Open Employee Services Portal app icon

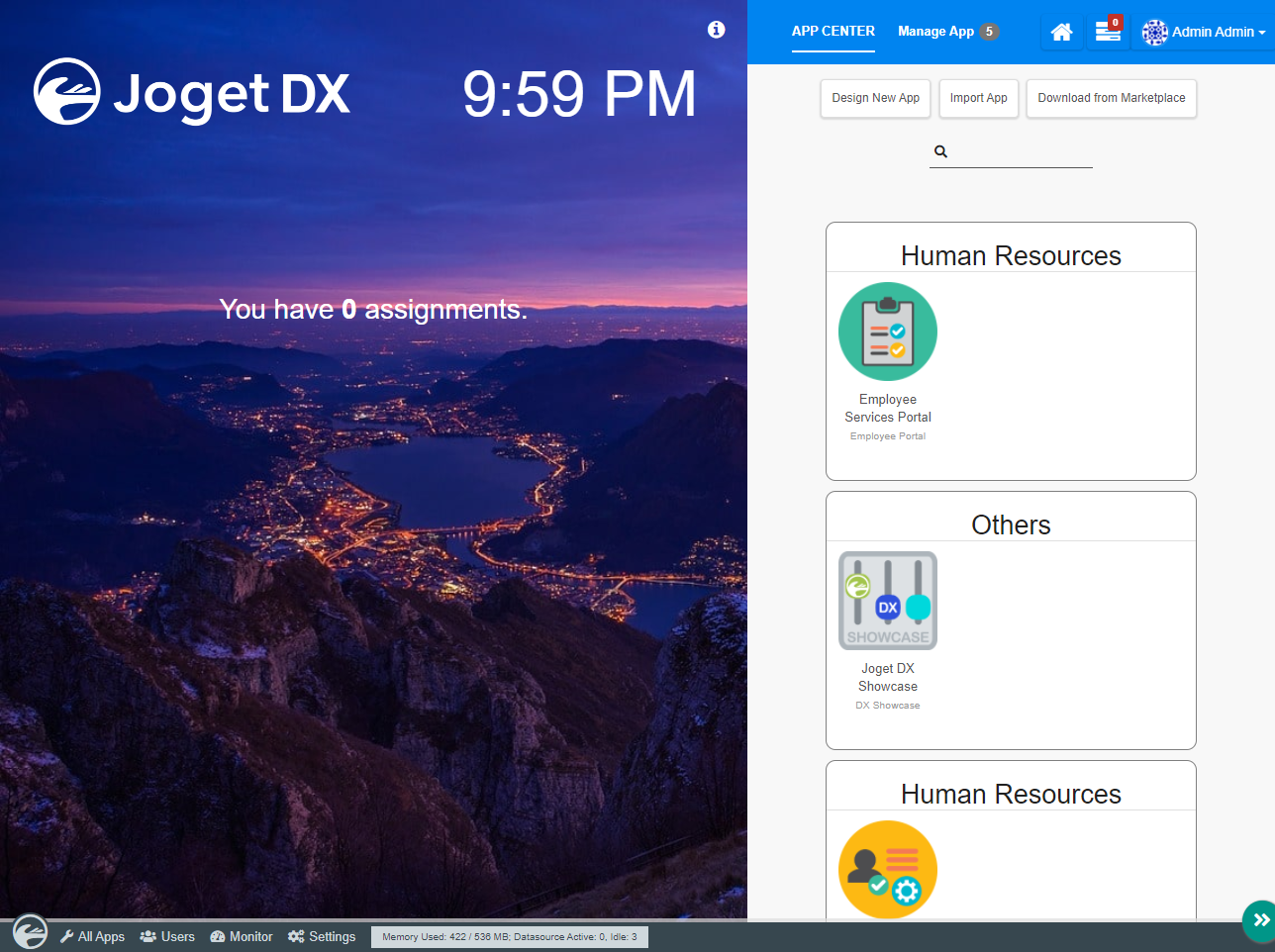pos(888,333)
